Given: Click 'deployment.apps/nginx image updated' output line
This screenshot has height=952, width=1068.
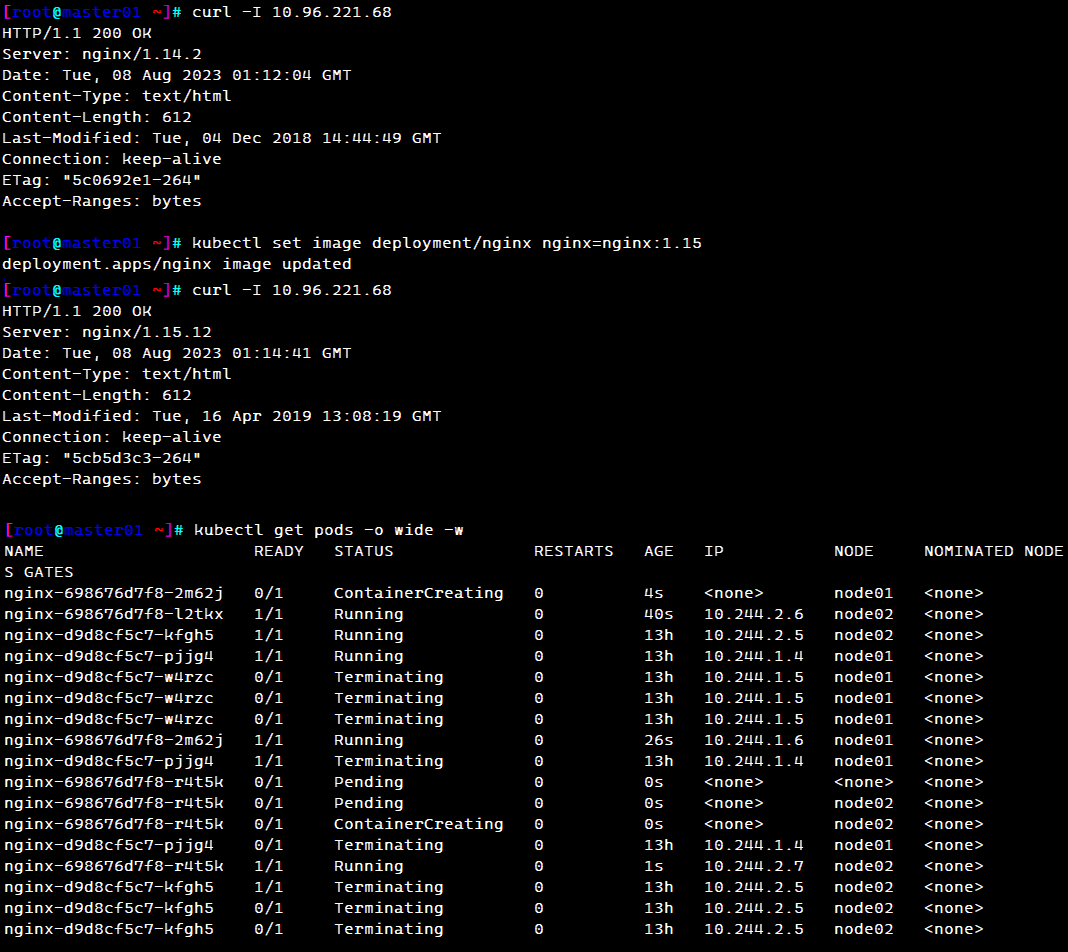Looking at the screenshot, I should coord(177,264).
